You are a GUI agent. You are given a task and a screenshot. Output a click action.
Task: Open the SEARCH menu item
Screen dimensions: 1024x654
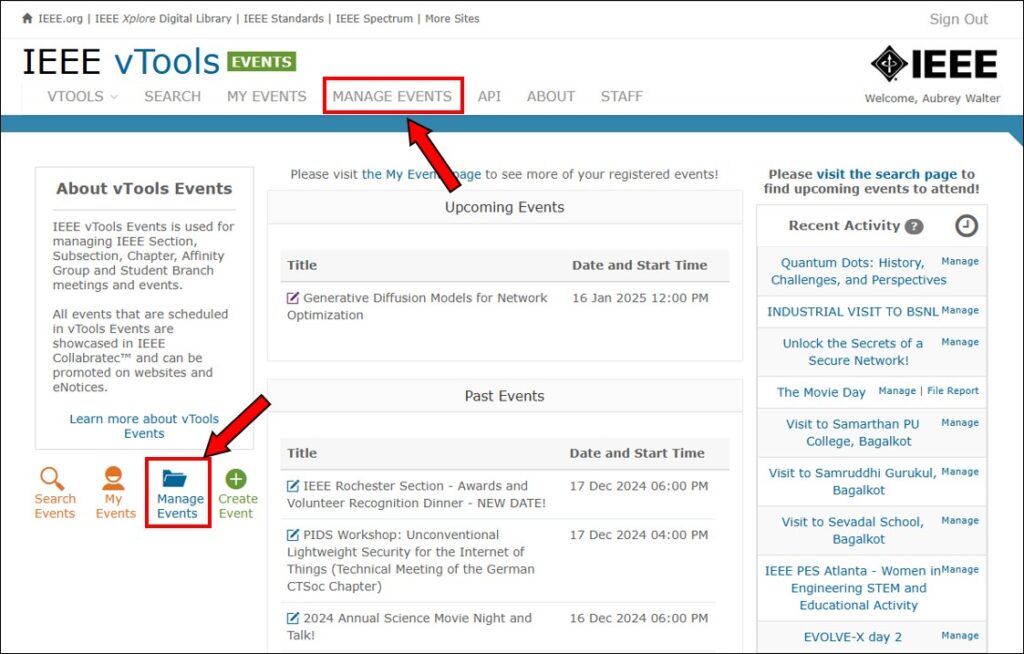[172, 97]
